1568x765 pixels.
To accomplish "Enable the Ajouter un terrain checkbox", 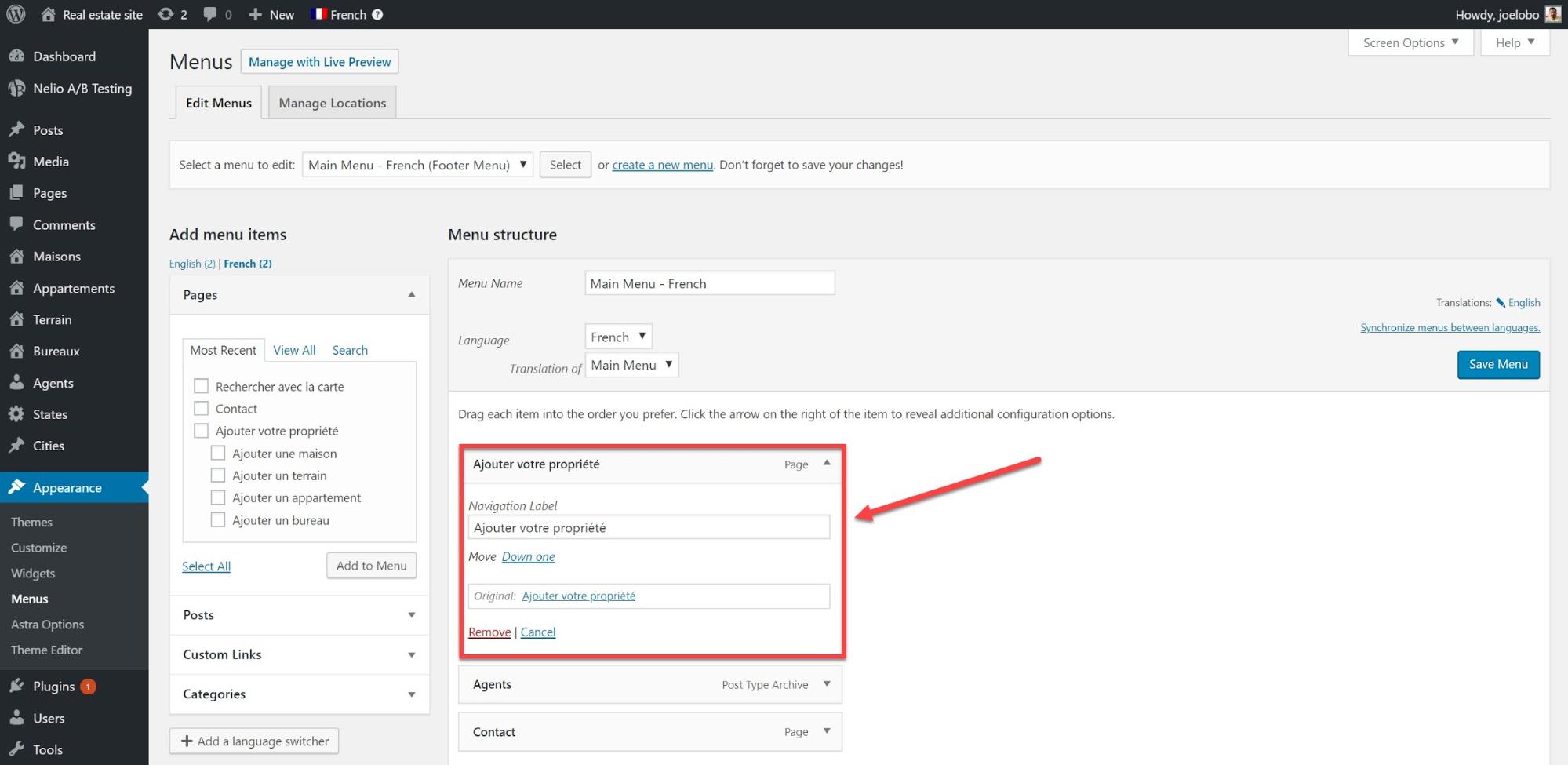I will [x=218, y=475].
